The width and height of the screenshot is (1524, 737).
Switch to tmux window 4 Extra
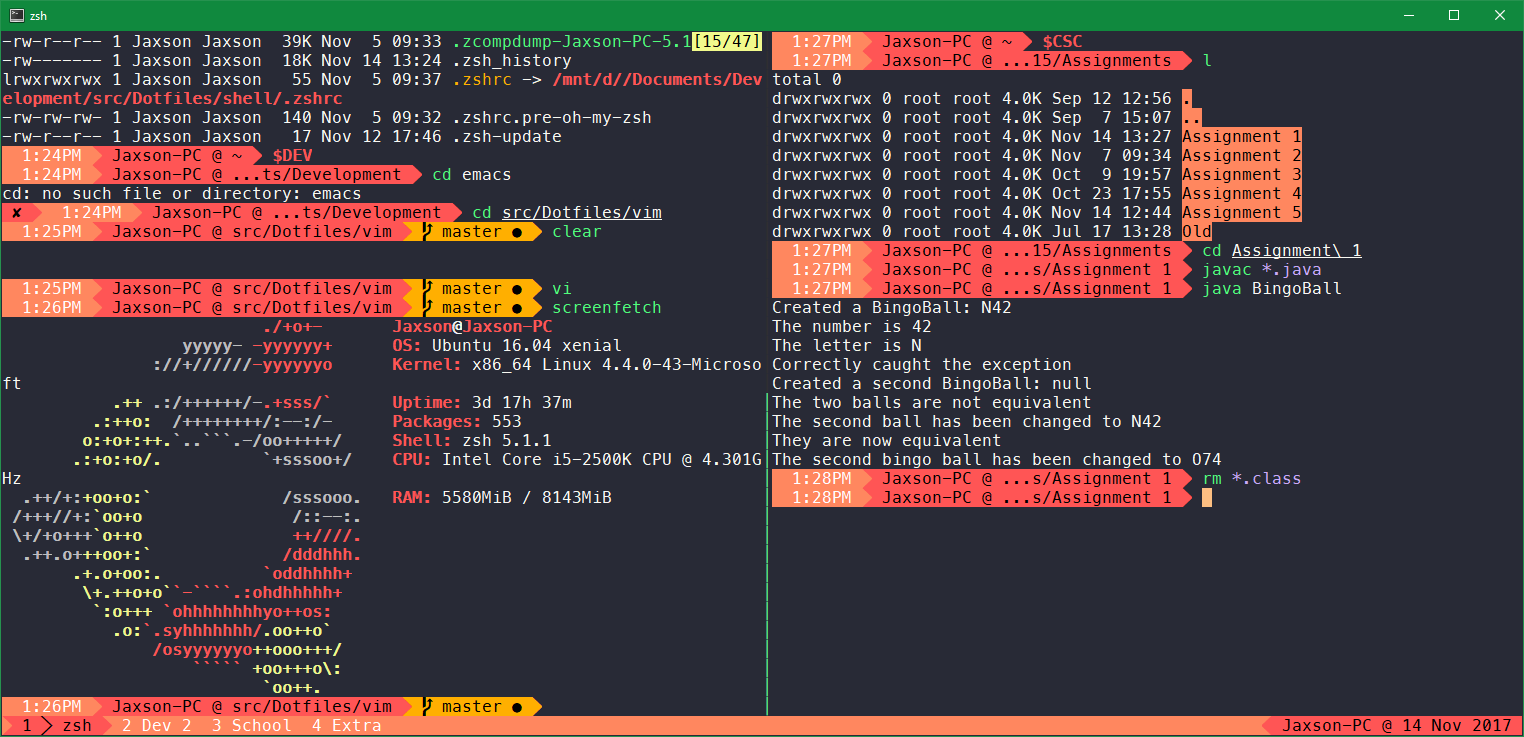(346, 726)
